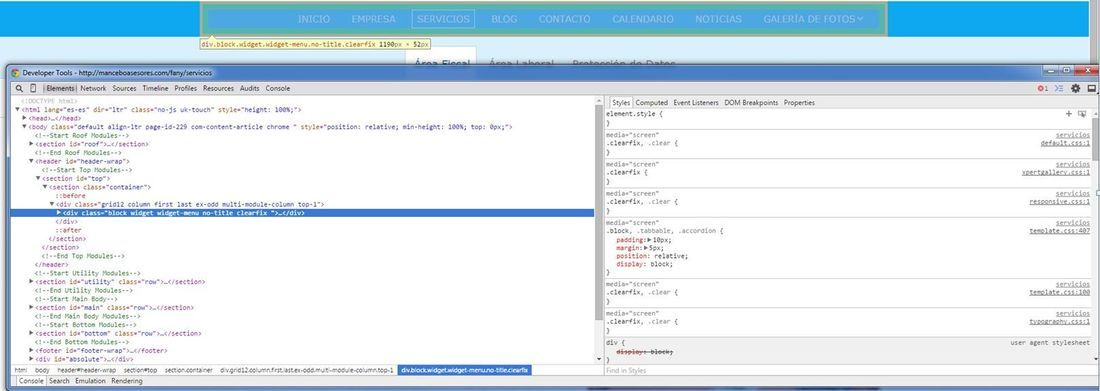Open the Audits panel
The width and height of the screenshot is (1100, 391).
tap(250, 88)
